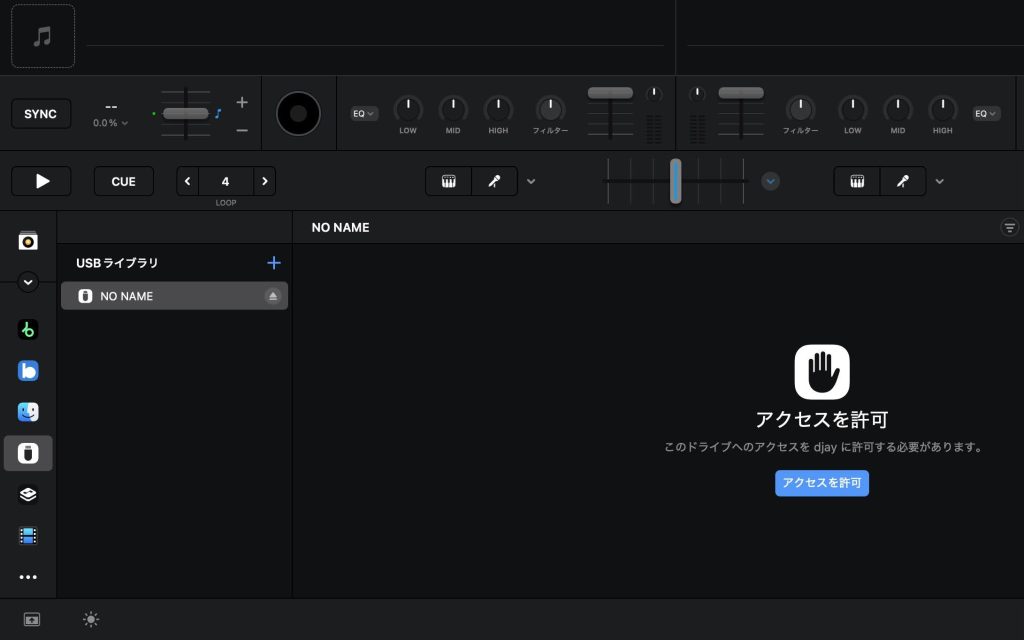The image size is (1024, 640).
Task: Eject the NO NAME USB drive
Action: point(273,296)
